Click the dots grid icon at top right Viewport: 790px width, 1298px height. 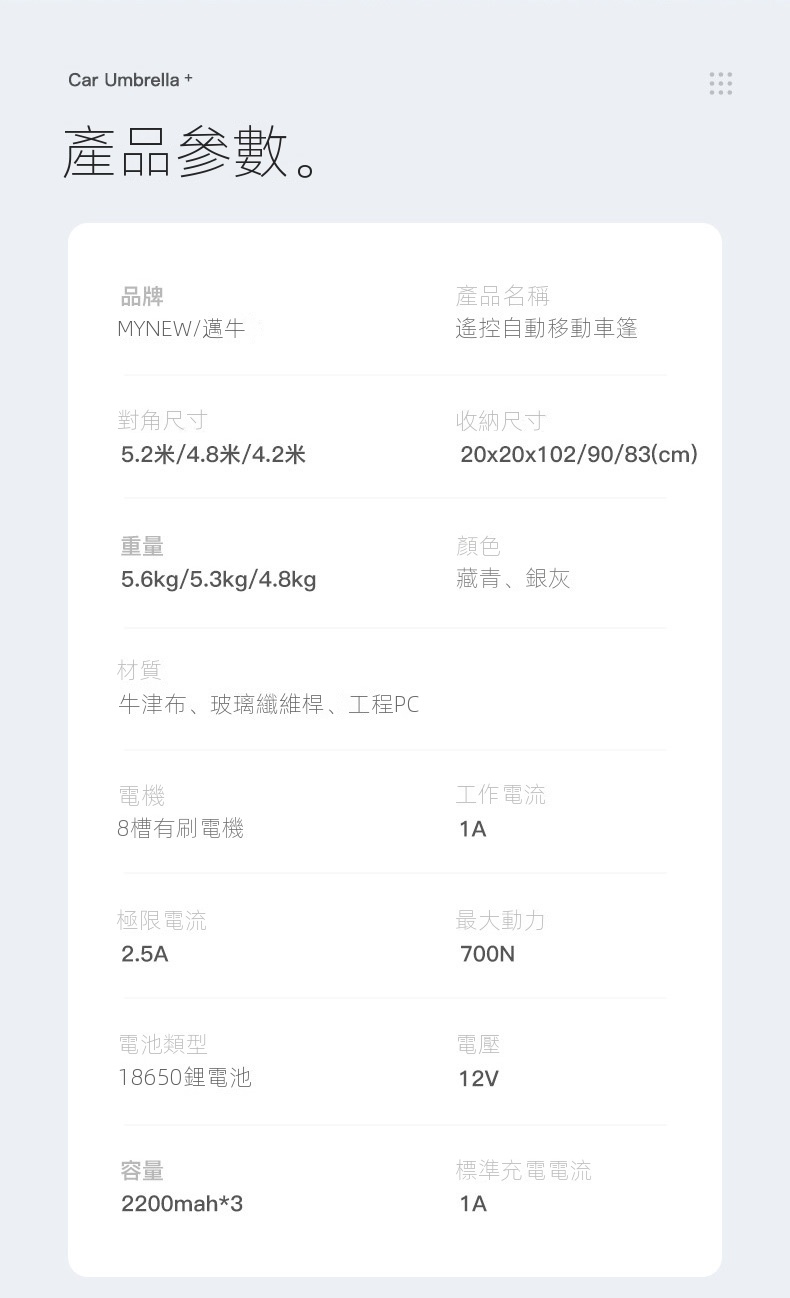click(720, 83)
